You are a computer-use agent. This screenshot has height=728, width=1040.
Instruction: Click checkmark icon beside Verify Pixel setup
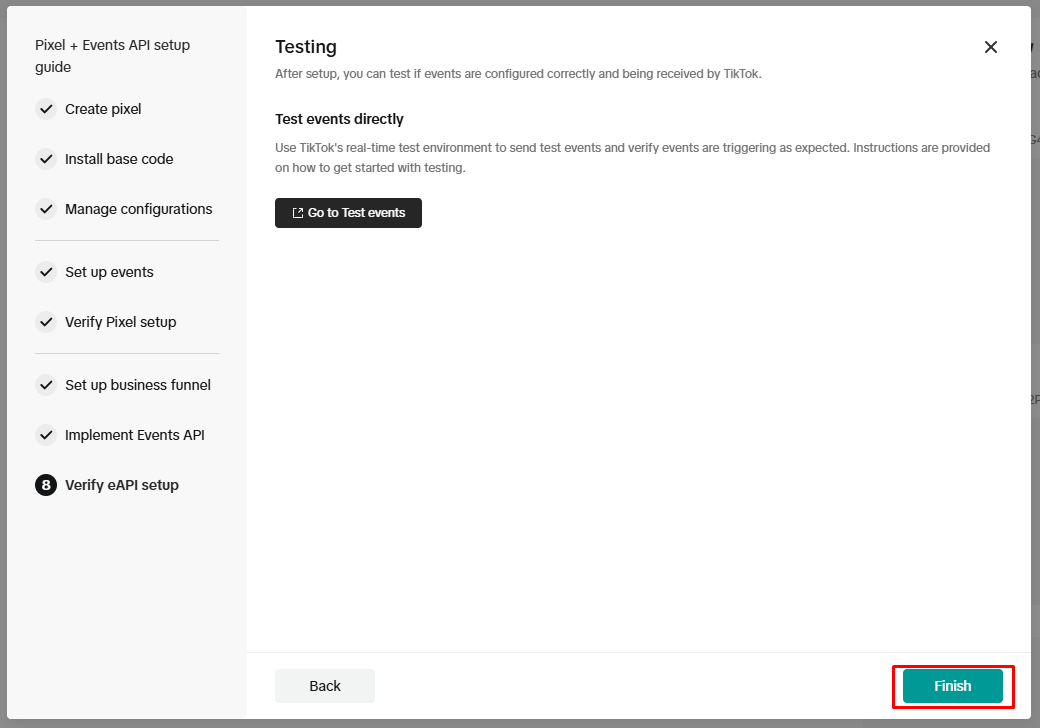[46, 322]
